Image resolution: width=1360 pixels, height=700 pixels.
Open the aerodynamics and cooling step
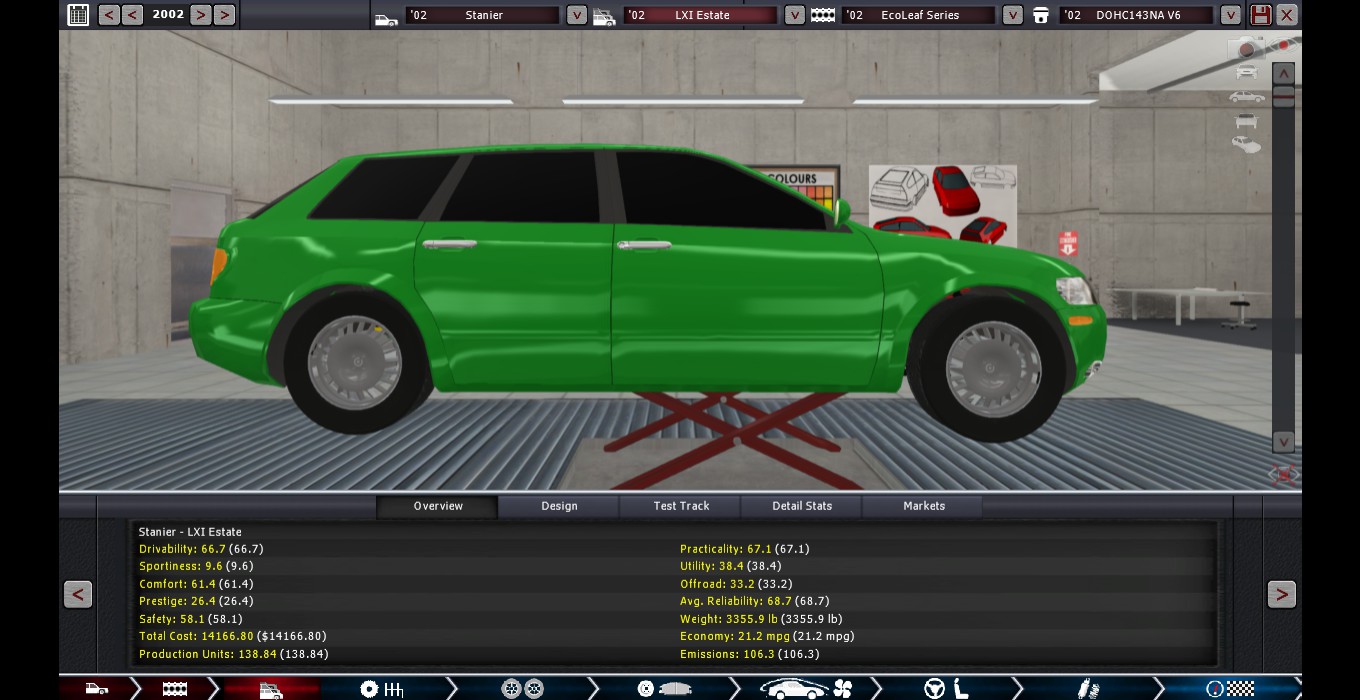coord(804,689)
